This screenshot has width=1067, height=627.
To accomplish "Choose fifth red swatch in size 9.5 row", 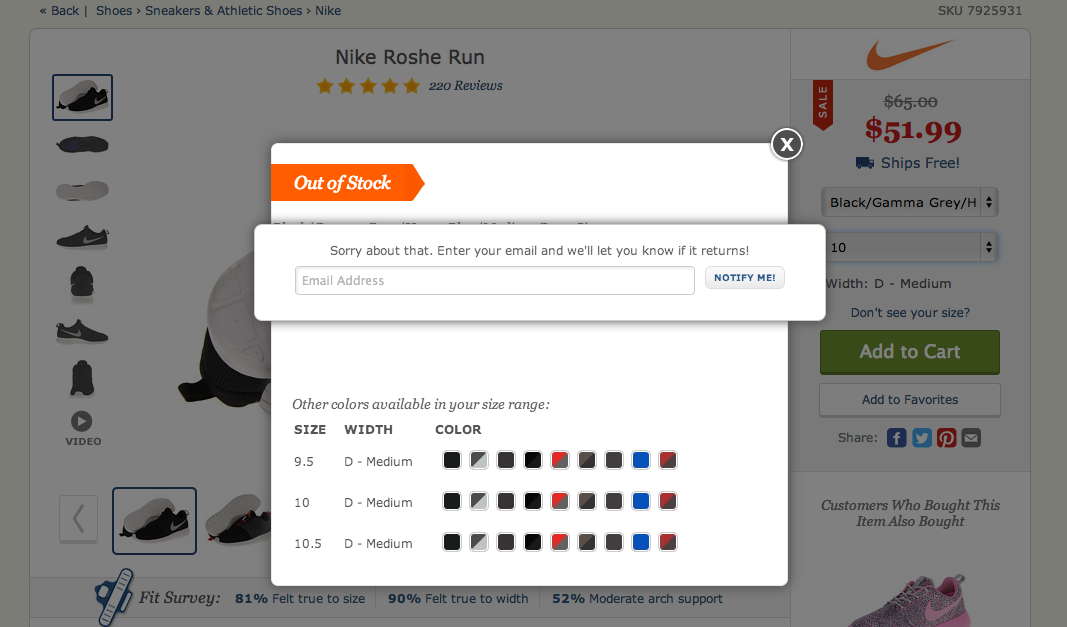I will (x=560, y=460).
